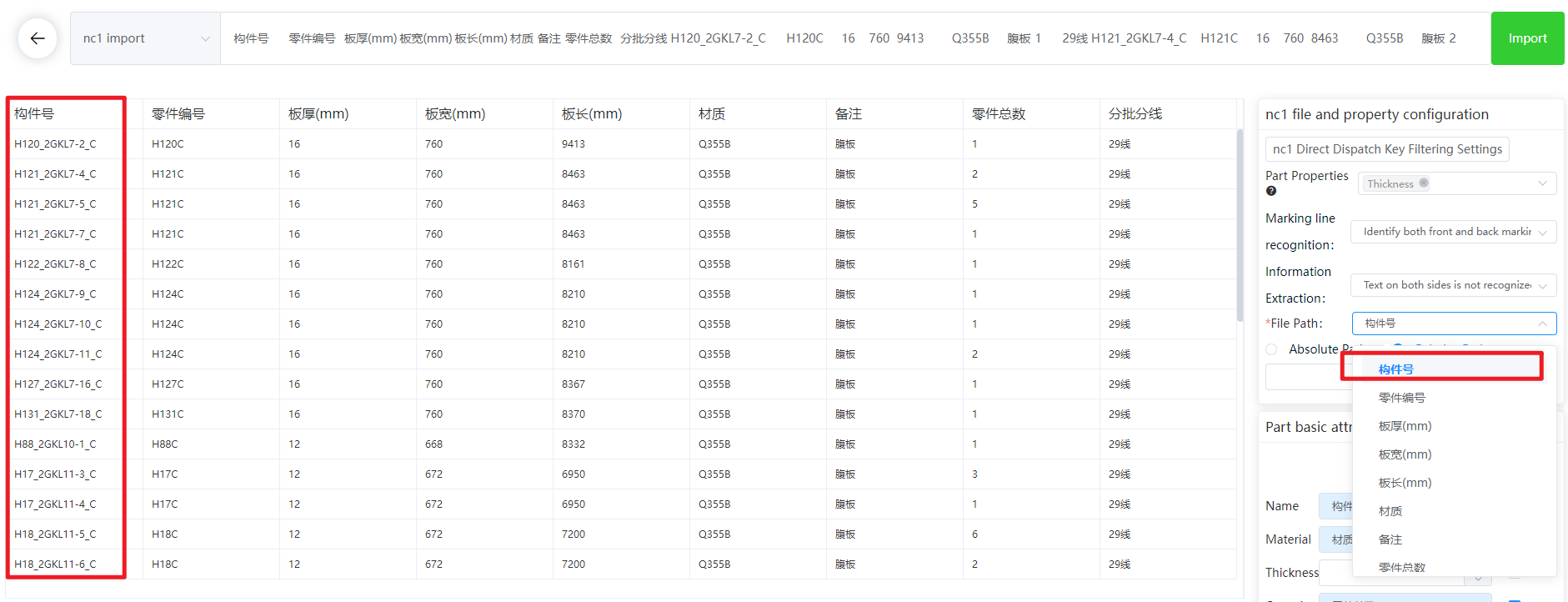Select 板长(mm) option in dropdown list
1568x602 pixels.
1454,483
